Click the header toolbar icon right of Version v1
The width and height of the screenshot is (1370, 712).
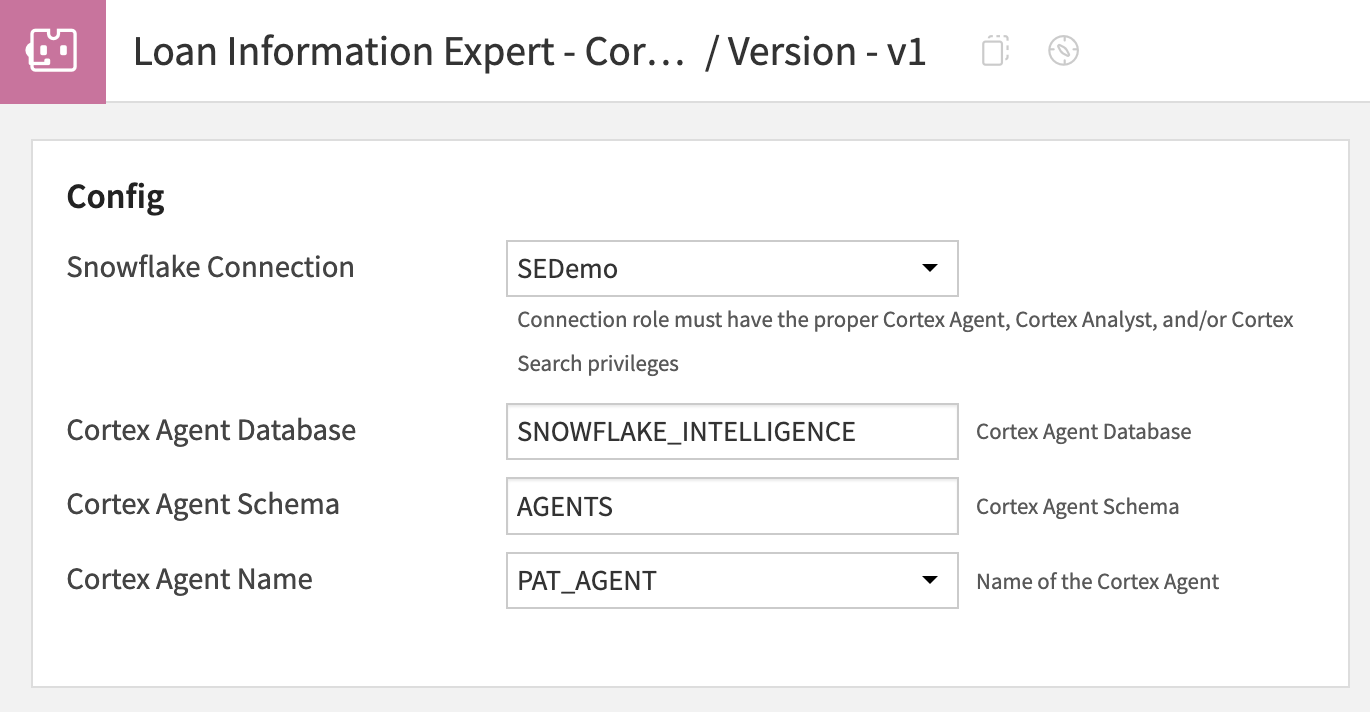pos(994,49)
